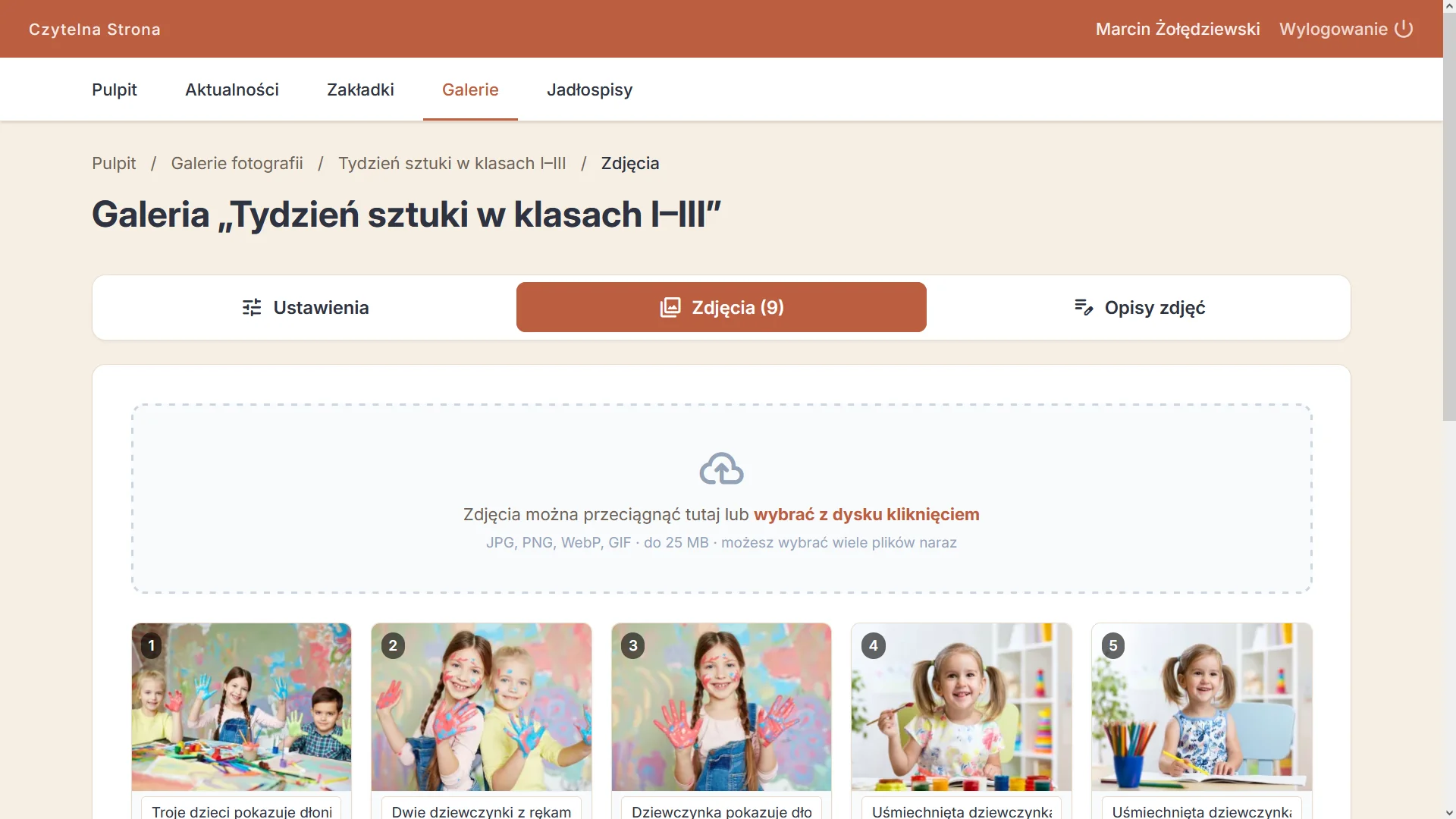Click the 'wybrać z dysku kliknięciem' link
The image size is (1456, 819).
[866, 514]
